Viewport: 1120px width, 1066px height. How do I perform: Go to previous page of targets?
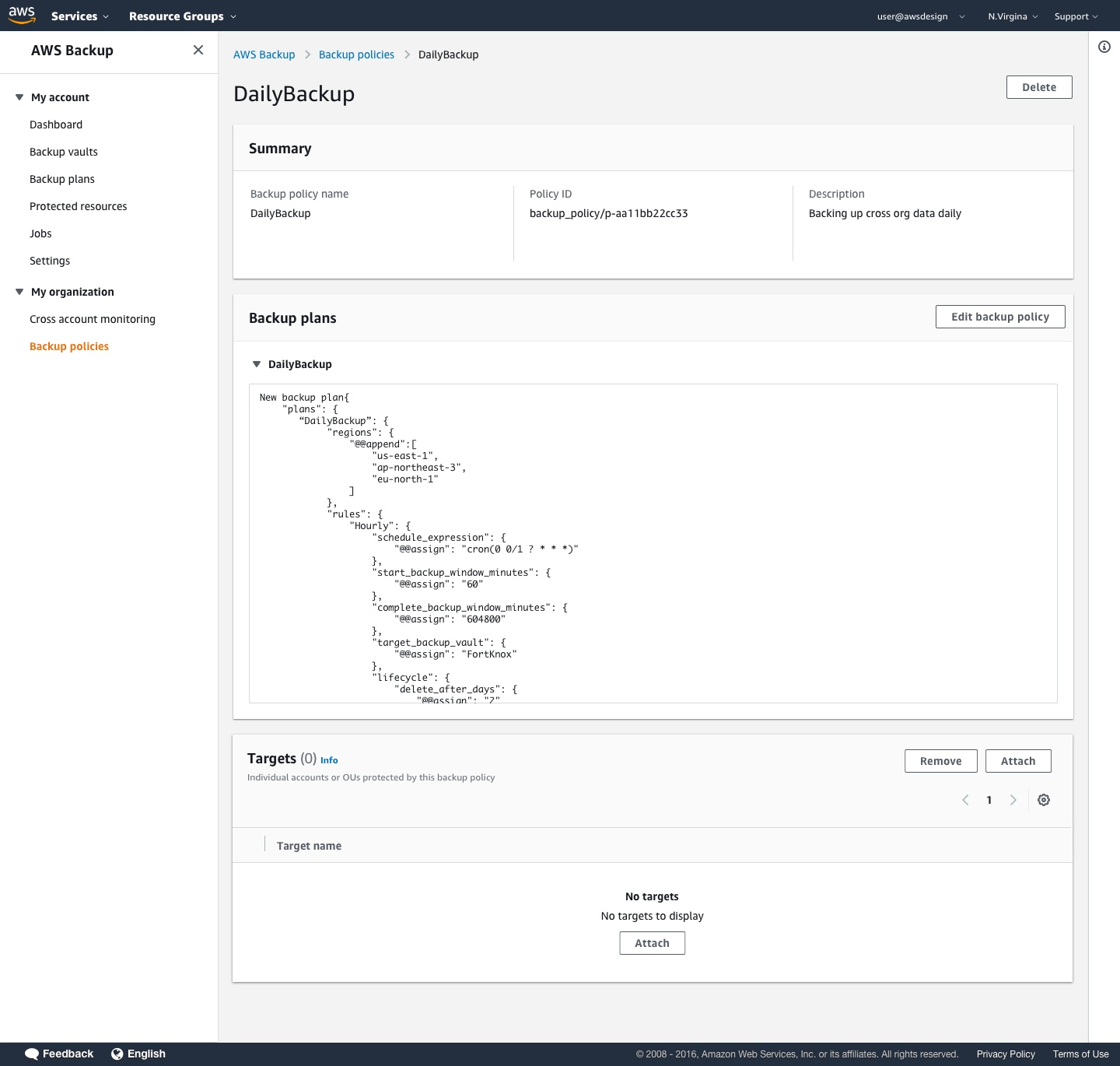click(x=965, y=800)
